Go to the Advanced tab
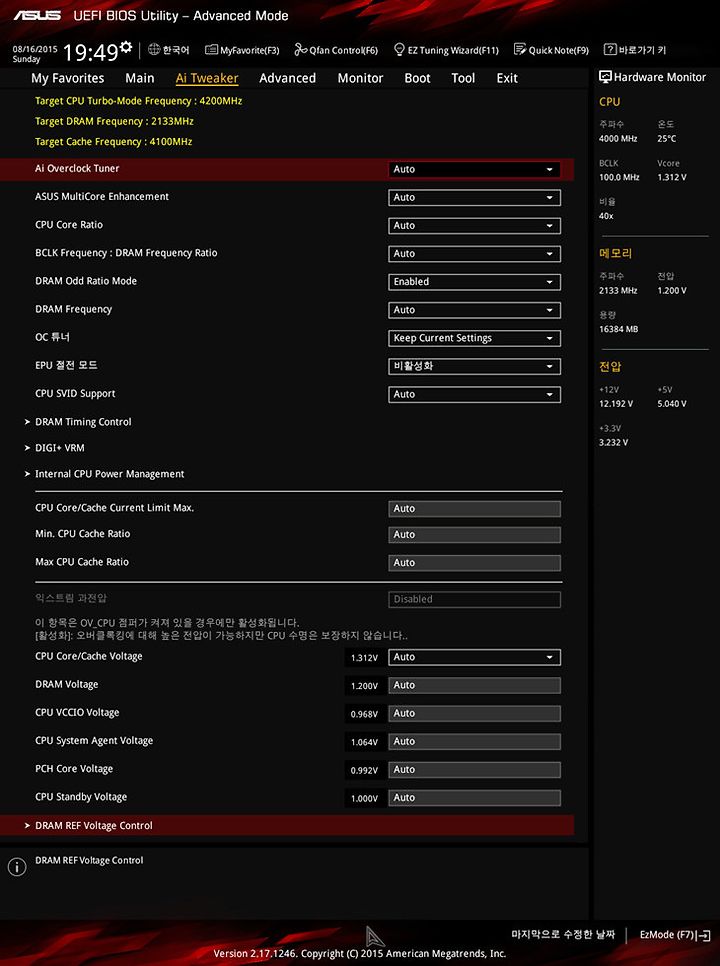This screenshot has height=966, width=720. coord(288,78)
